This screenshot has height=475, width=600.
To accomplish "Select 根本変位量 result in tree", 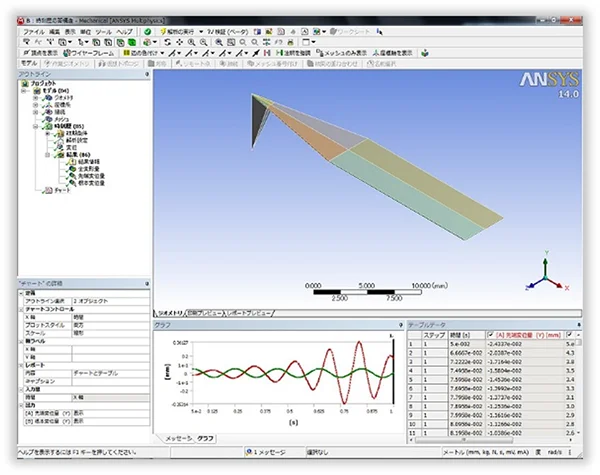I will [x=87, y=183].
